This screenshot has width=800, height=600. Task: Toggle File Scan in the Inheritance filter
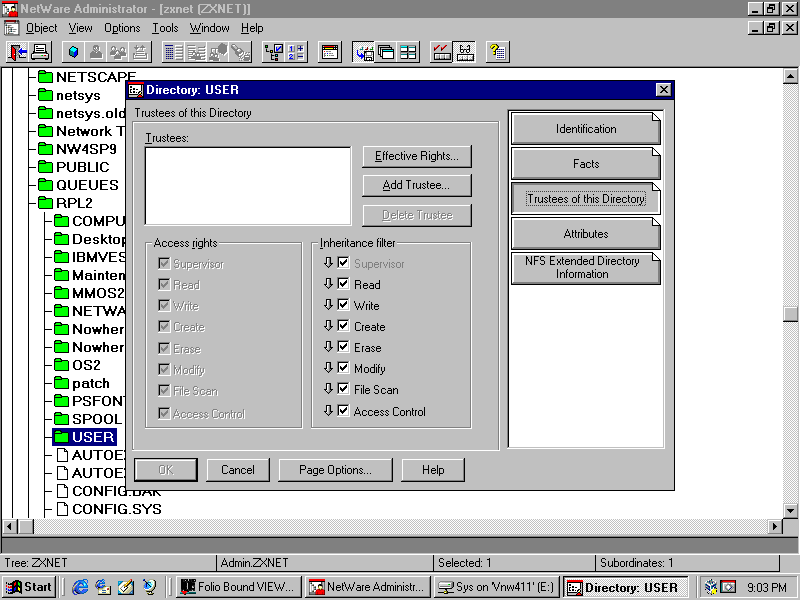coord(343,389)
